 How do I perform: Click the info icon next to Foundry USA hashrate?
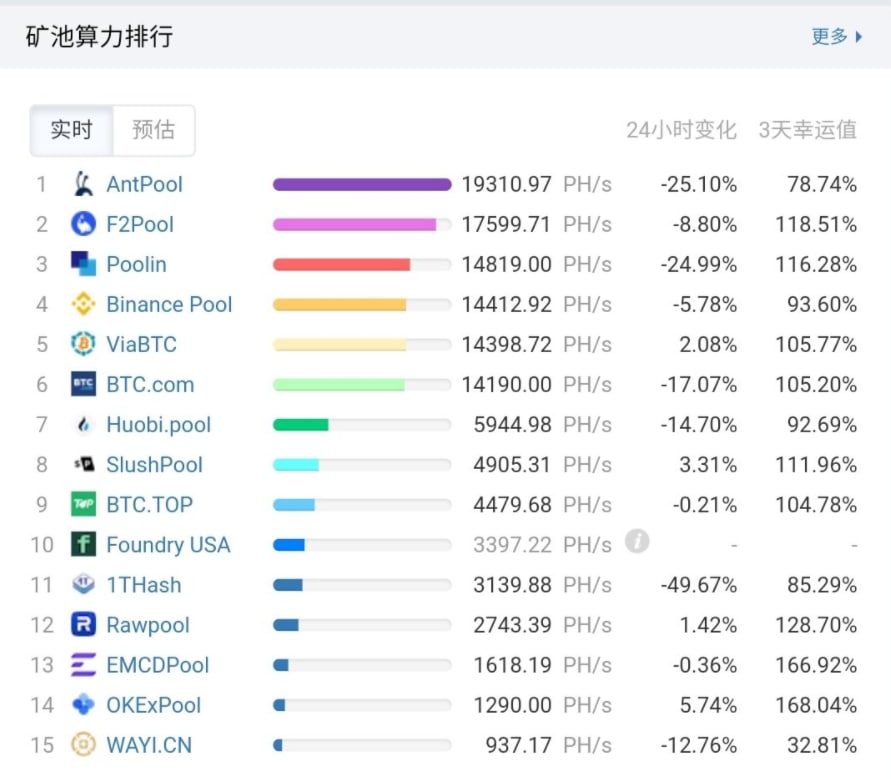637,541
